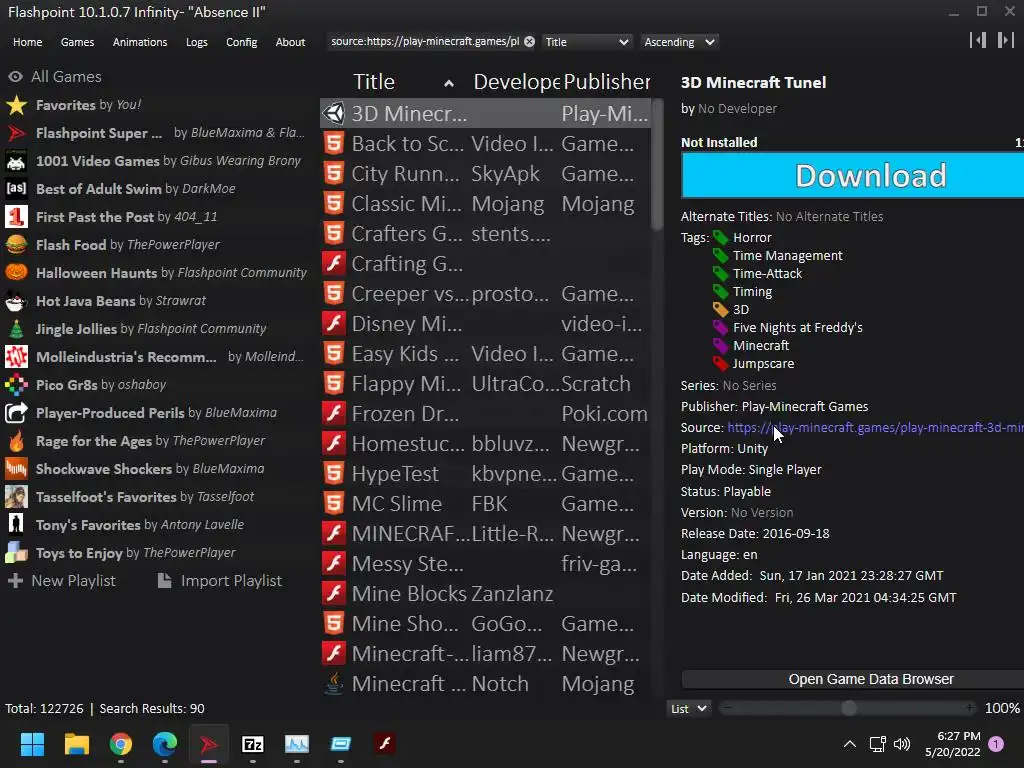1024x768 pixels.
Task: Select the Flappy Mi... Scratch game row
Action: point(485,383)
